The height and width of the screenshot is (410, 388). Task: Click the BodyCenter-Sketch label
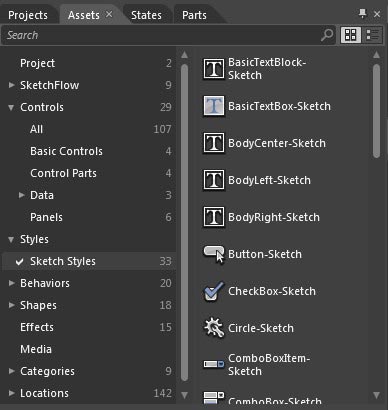point(277,143)
